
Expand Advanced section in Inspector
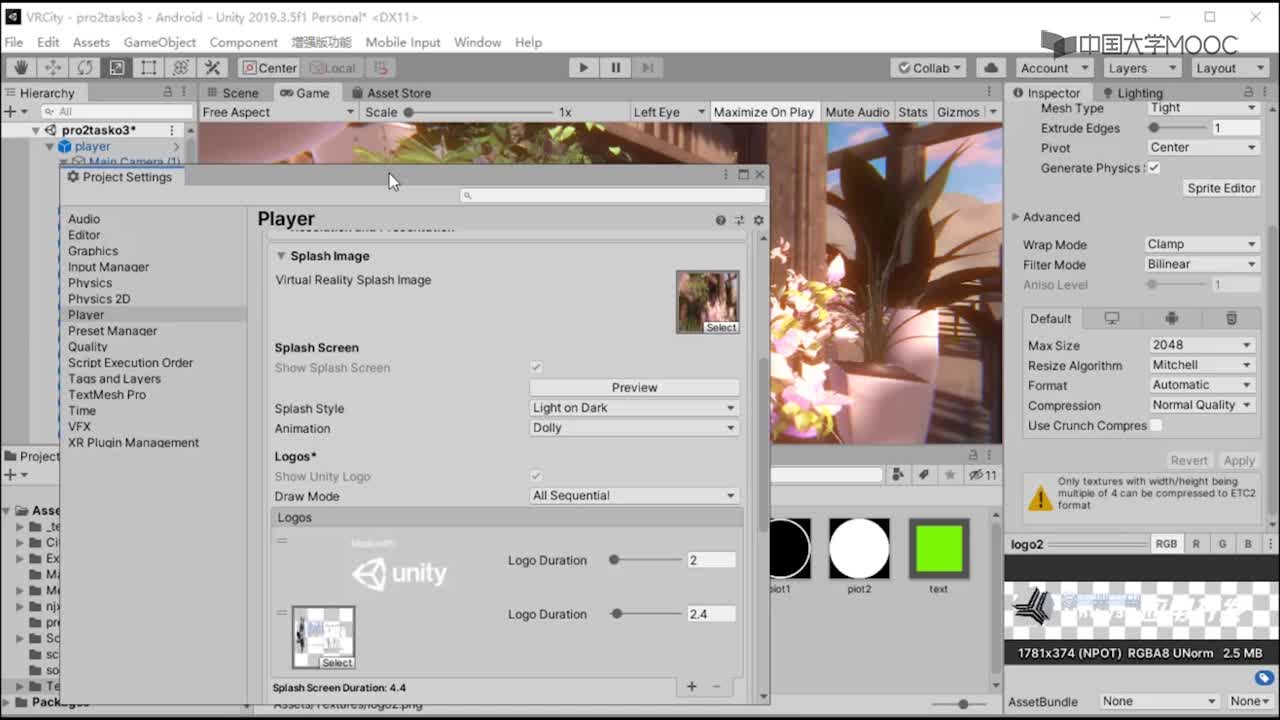[1016, 217]
